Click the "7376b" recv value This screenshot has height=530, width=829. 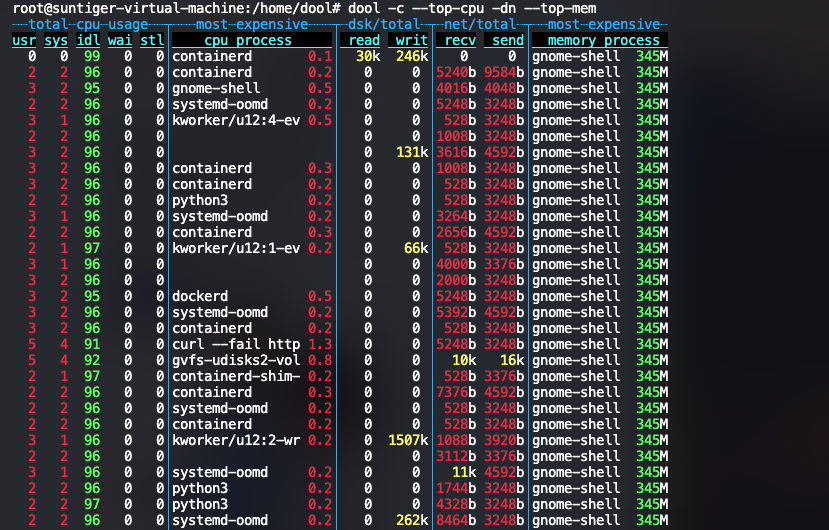point(456,392)
